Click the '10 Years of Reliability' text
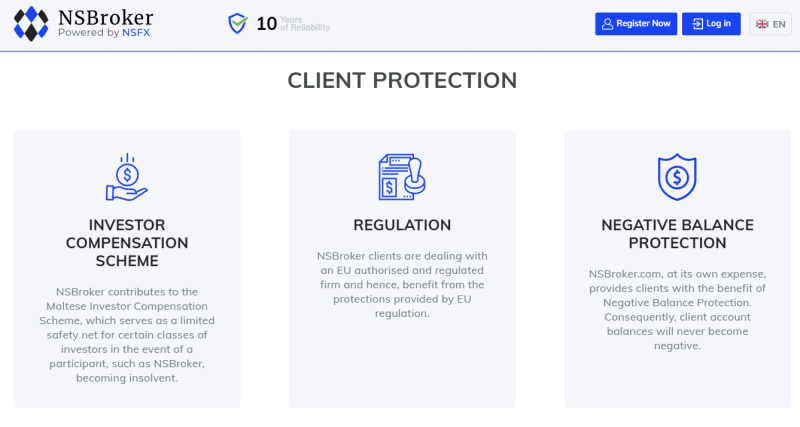Screen dimensions: 800x427 tap(293, 23)
